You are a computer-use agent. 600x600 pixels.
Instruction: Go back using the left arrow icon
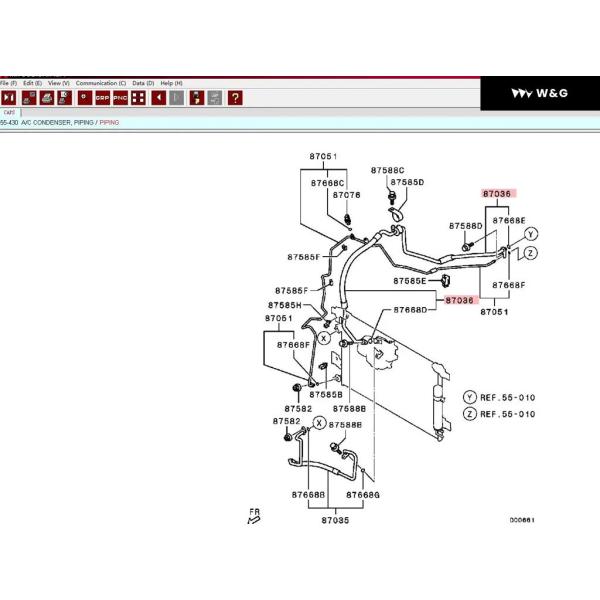tap(158, 97)
